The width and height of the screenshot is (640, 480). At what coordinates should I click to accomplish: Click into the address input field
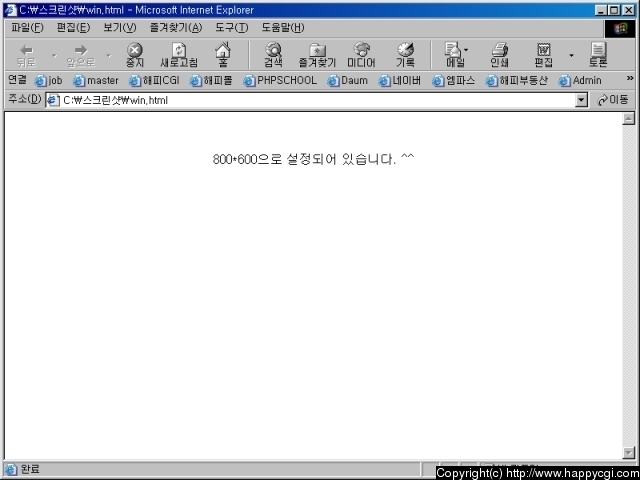(318, 100)
